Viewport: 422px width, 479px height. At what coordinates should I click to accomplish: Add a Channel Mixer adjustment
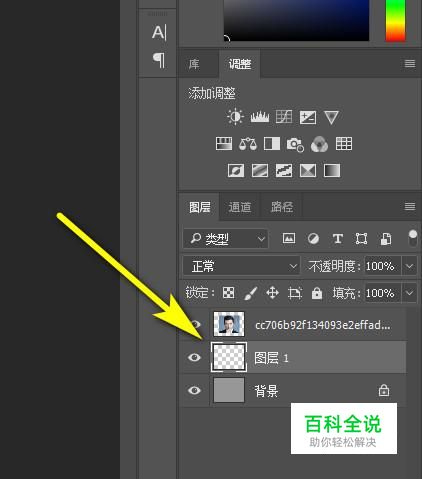[x=319, y=144]
